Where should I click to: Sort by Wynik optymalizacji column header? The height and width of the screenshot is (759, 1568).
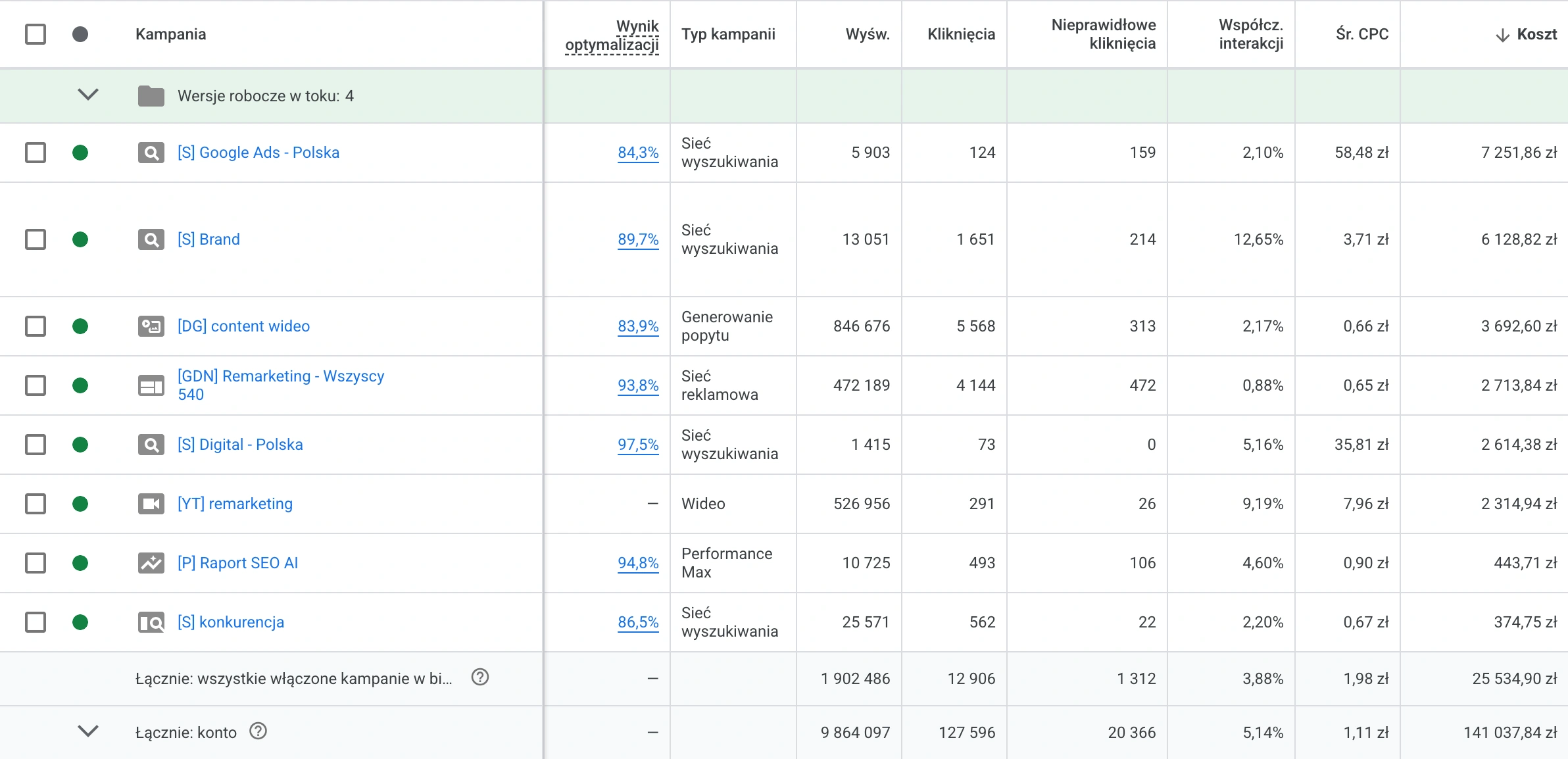[612, 36]
